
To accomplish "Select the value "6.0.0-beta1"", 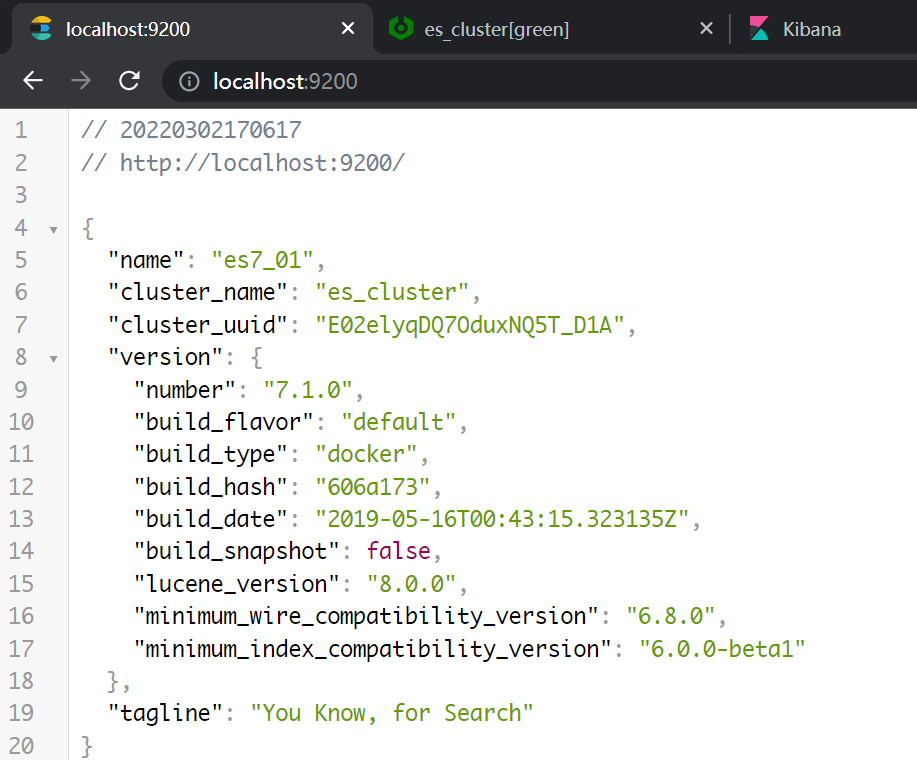I will (x=722, y=648).
